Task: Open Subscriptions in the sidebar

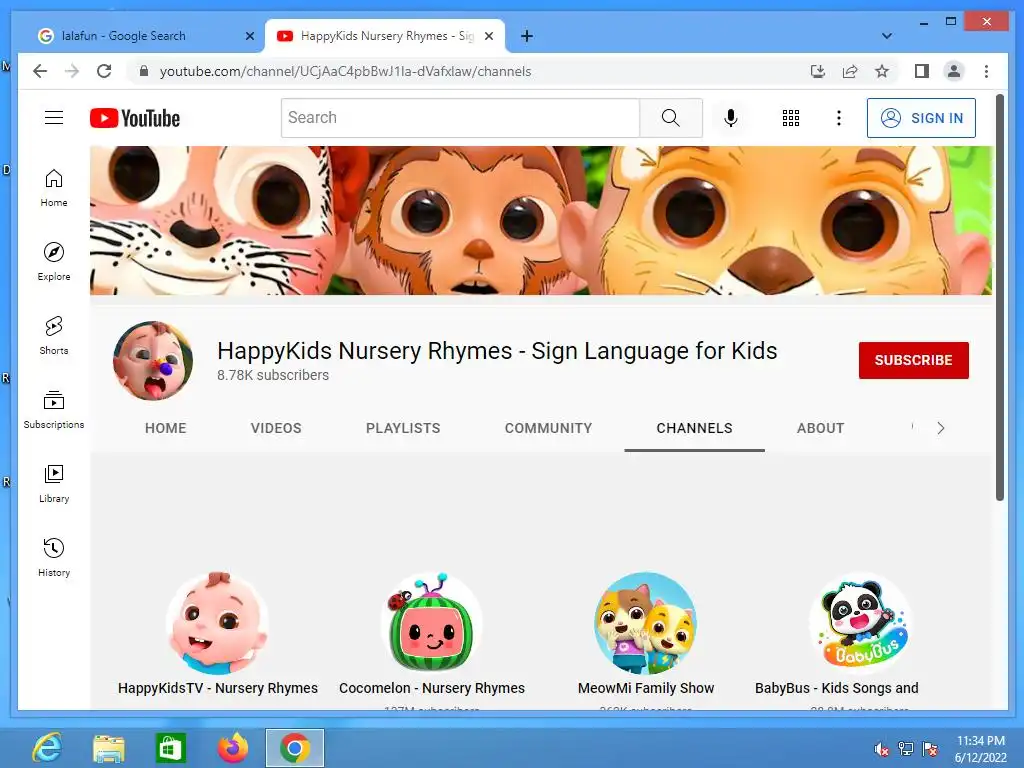Action: click(54, 409)
